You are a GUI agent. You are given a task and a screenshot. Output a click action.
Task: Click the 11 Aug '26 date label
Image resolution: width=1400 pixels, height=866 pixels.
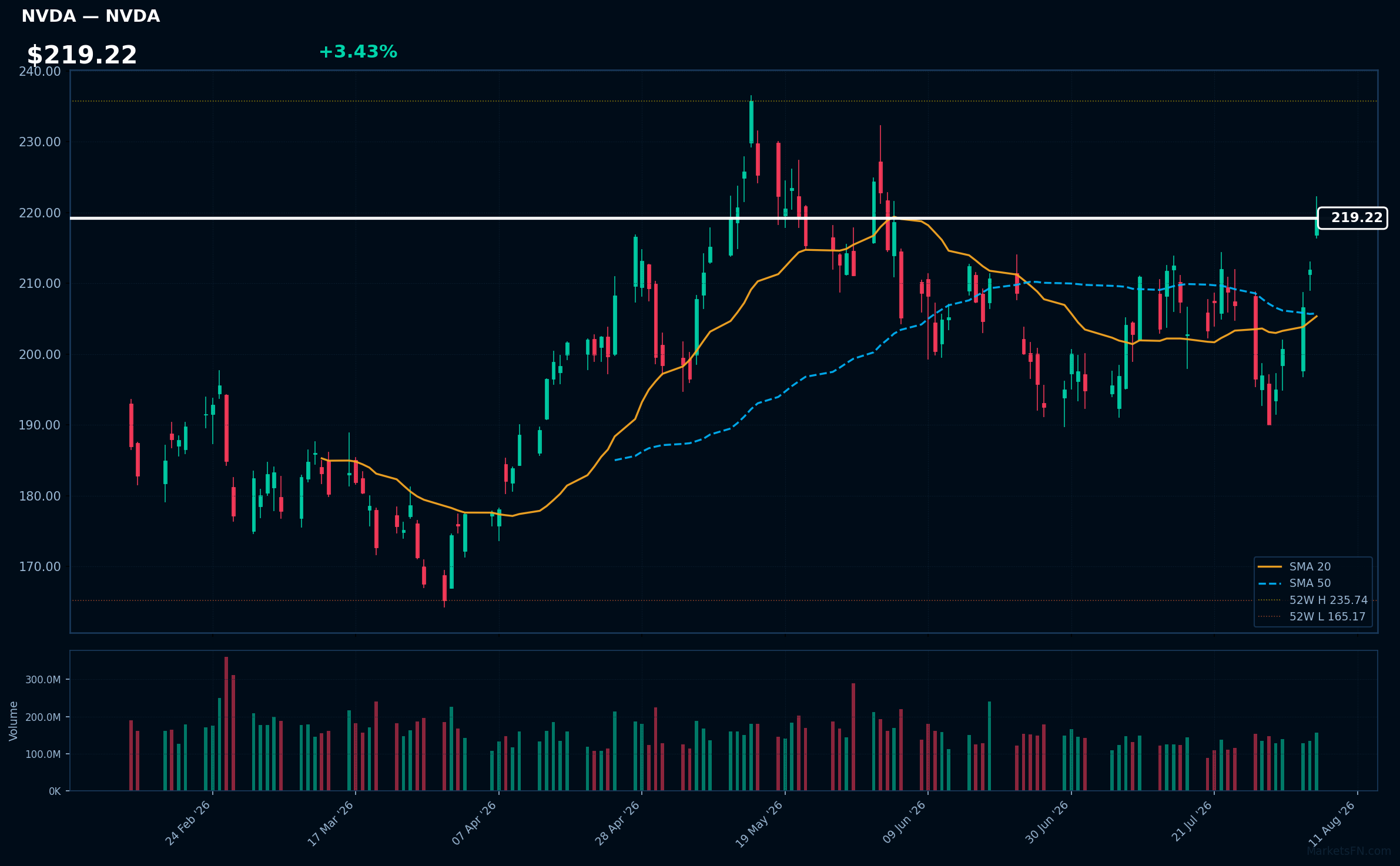click(1332, 824)
